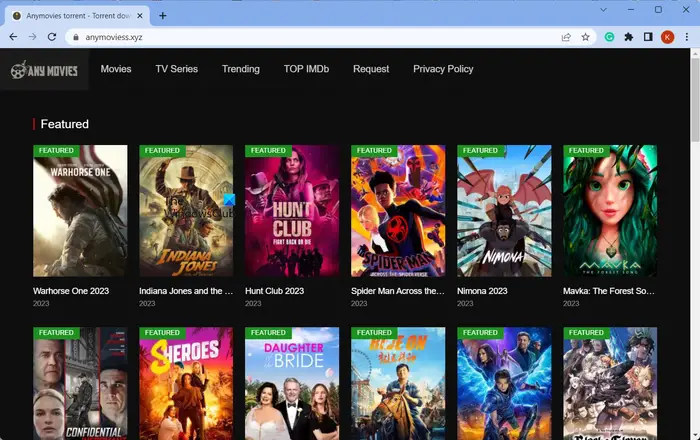Viewport: 700px width, 440px height.
Task: Click the Any Movies logo
Action: [44, 70]
